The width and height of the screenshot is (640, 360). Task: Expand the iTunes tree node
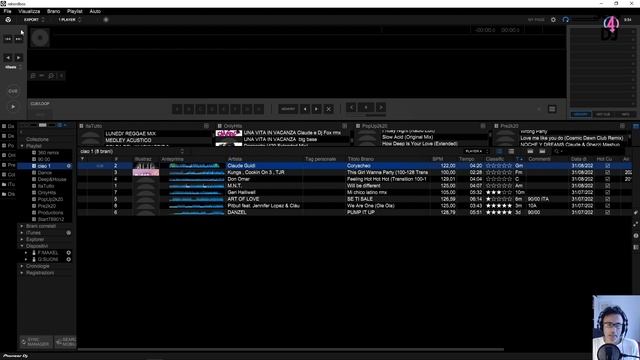(22, 233)
